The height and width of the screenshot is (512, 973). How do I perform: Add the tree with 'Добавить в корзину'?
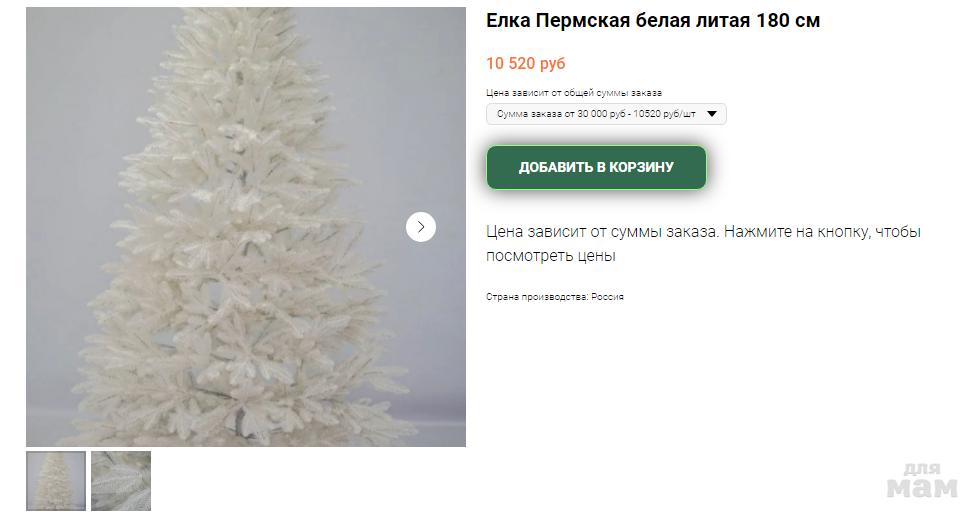point(596,168)
